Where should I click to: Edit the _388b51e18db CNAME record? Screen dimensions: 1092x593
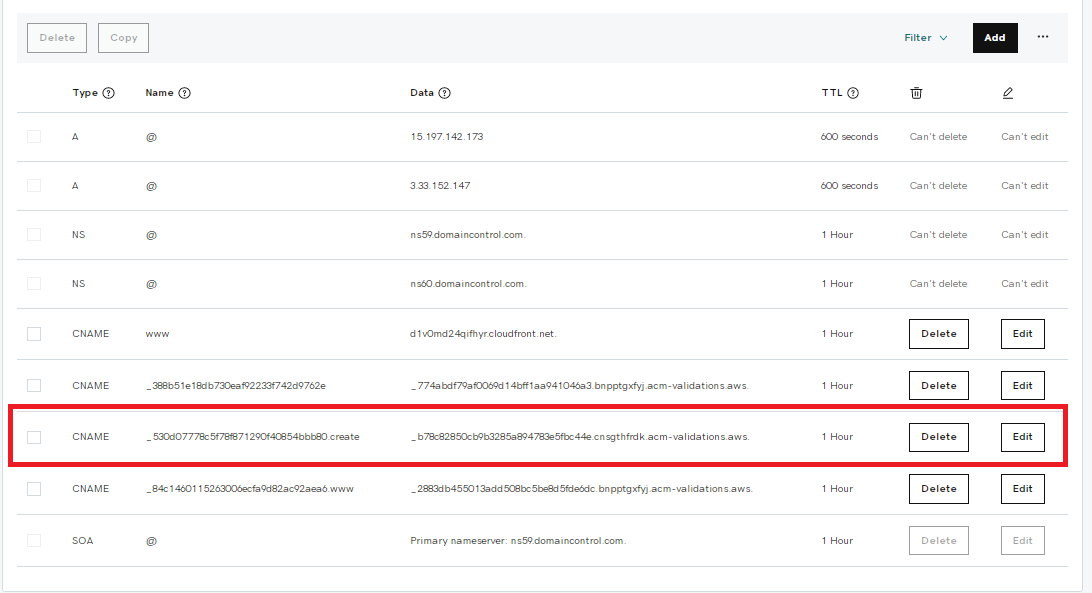pos(1022,385)
